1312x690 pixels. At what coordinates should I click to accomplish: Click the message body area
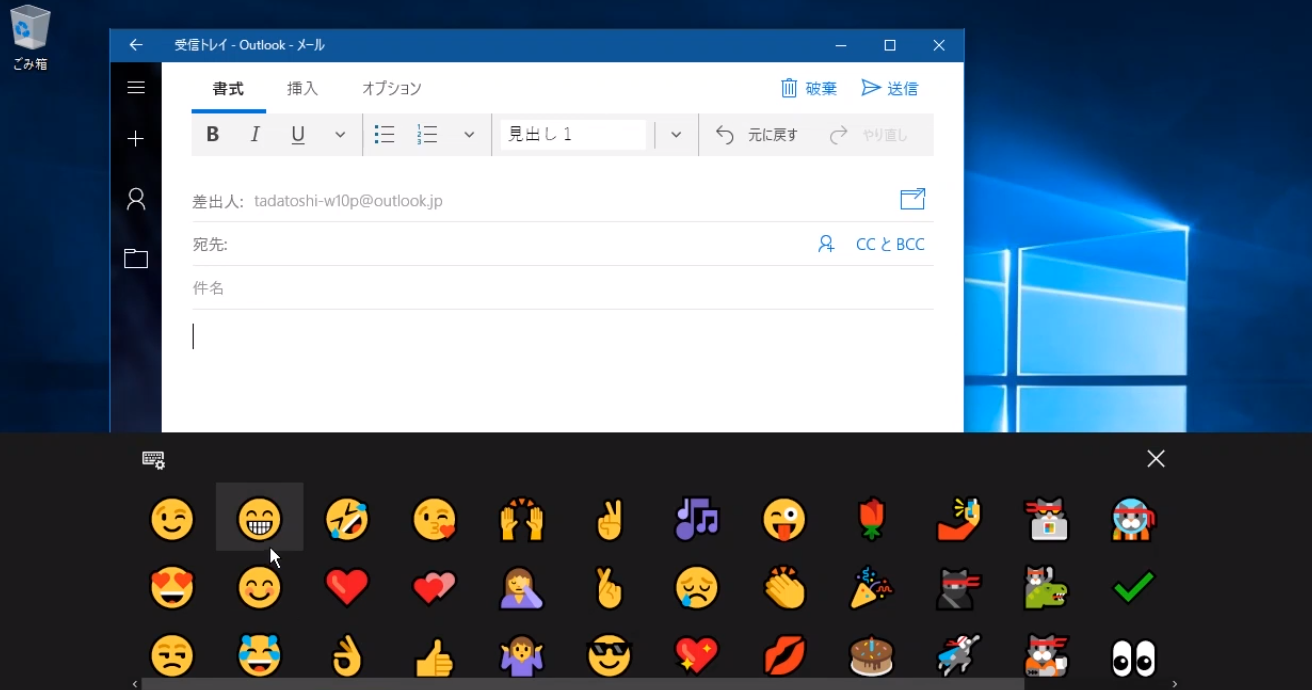tap(562, 370)
